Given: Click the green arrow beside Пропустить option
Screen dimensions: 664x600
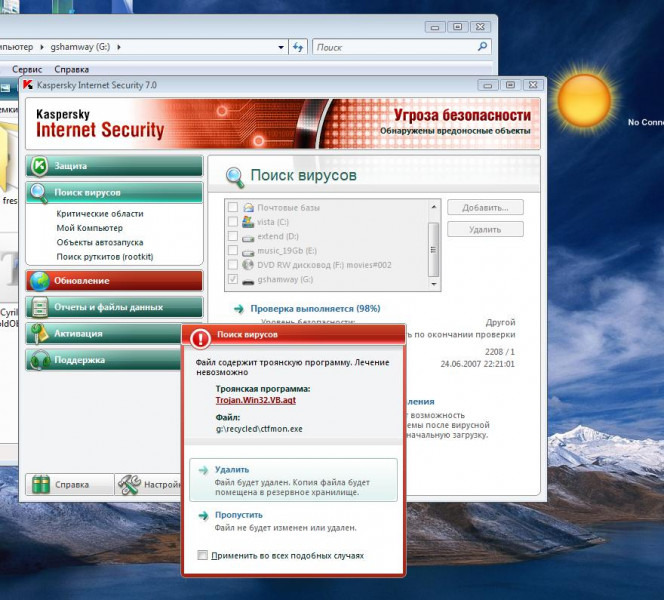Looking at the screenshot, I should 204,515.
